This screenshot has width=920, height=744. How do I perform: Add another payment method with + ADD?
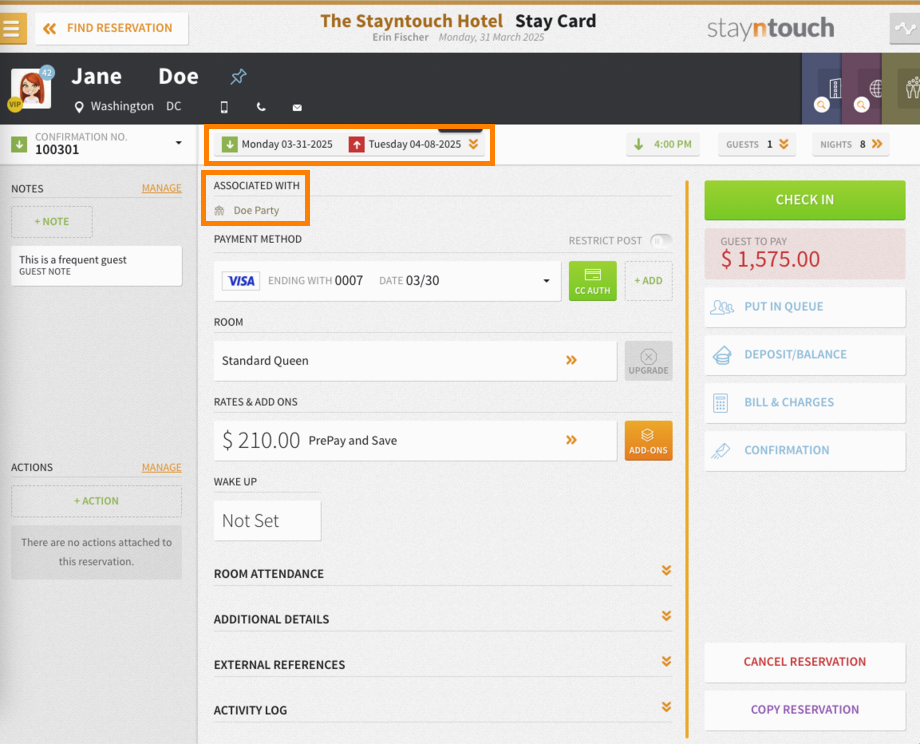pos(648,281)
